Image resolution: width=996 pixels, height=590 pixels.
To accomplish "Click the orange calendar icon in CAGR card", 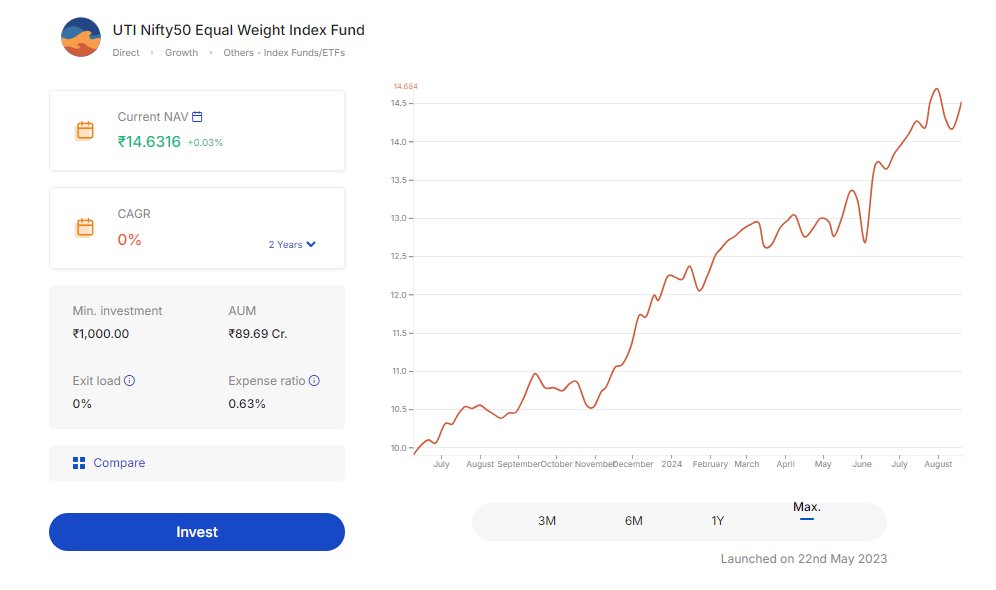I will [84, 227].
